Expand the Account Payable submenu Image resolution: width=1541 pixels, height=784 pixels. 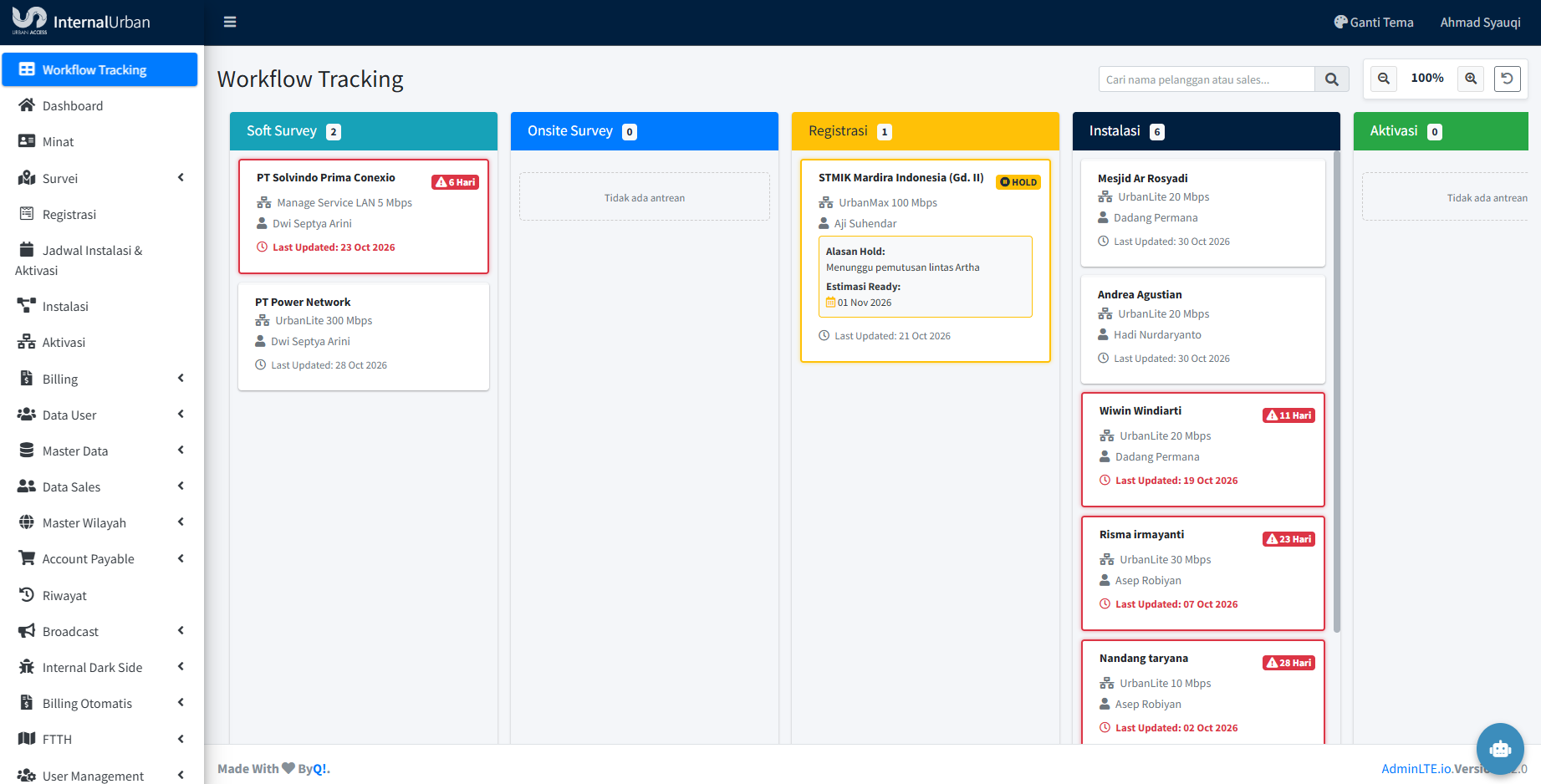pos(100,558)
